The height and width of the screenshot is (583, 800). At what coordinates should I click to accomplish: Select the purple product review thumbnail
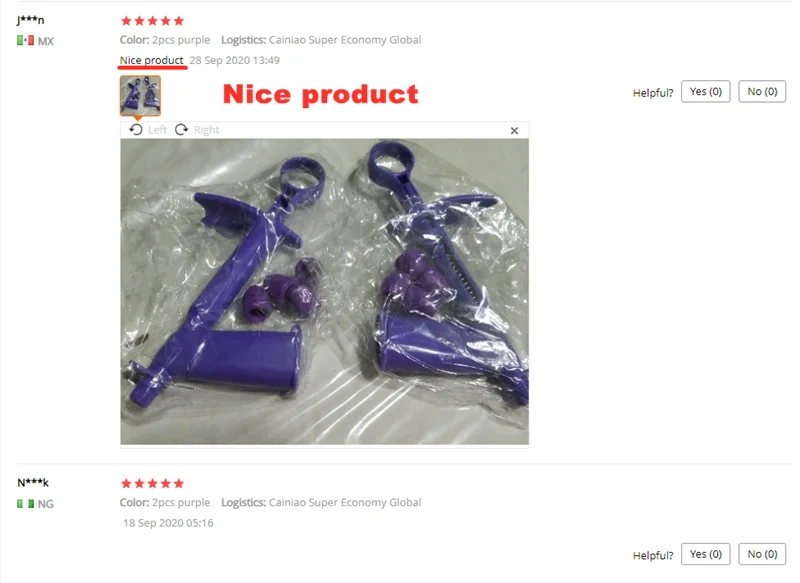140,95
